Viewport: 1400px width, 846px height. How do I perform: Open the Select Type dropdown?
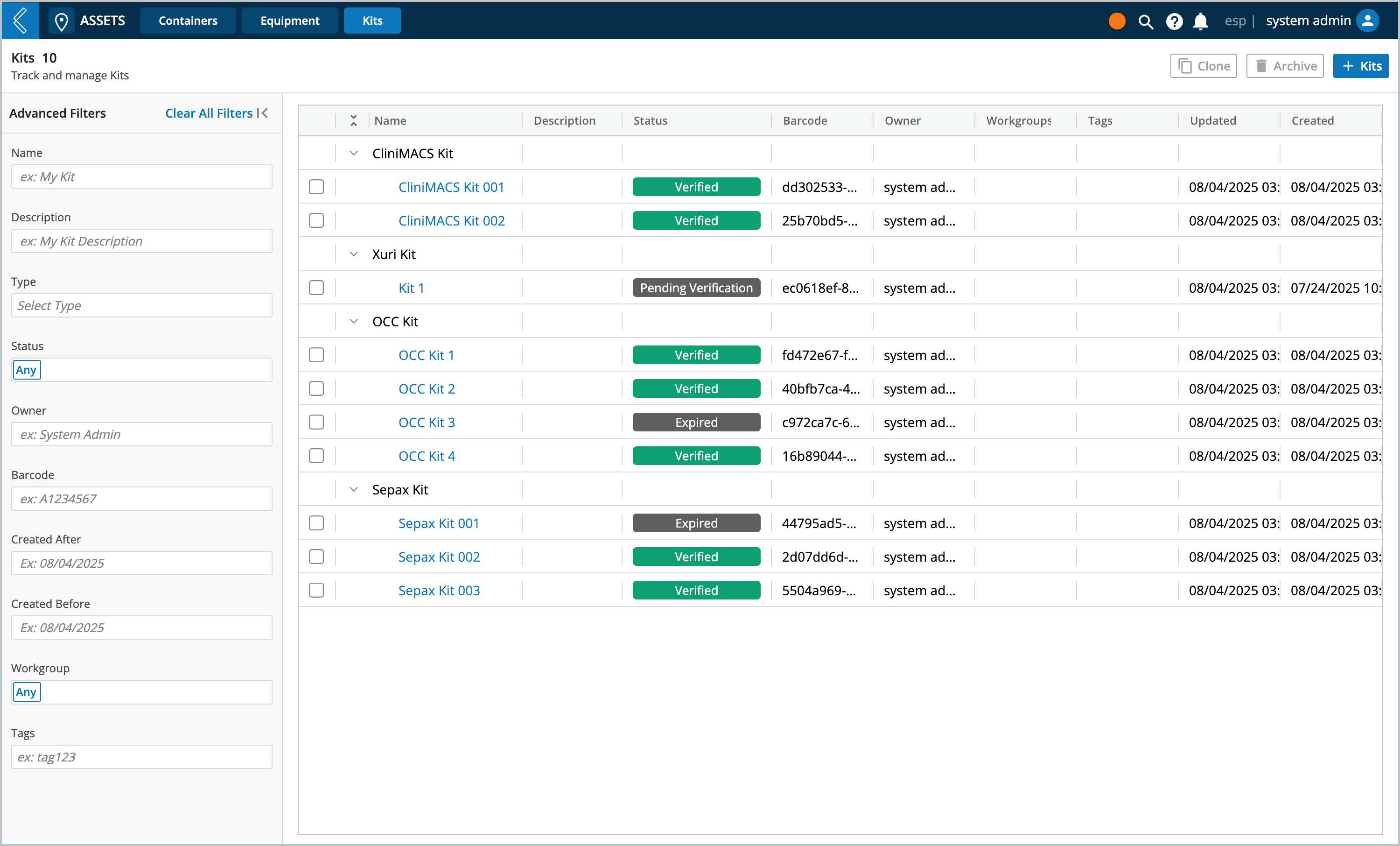click(141, 305)
